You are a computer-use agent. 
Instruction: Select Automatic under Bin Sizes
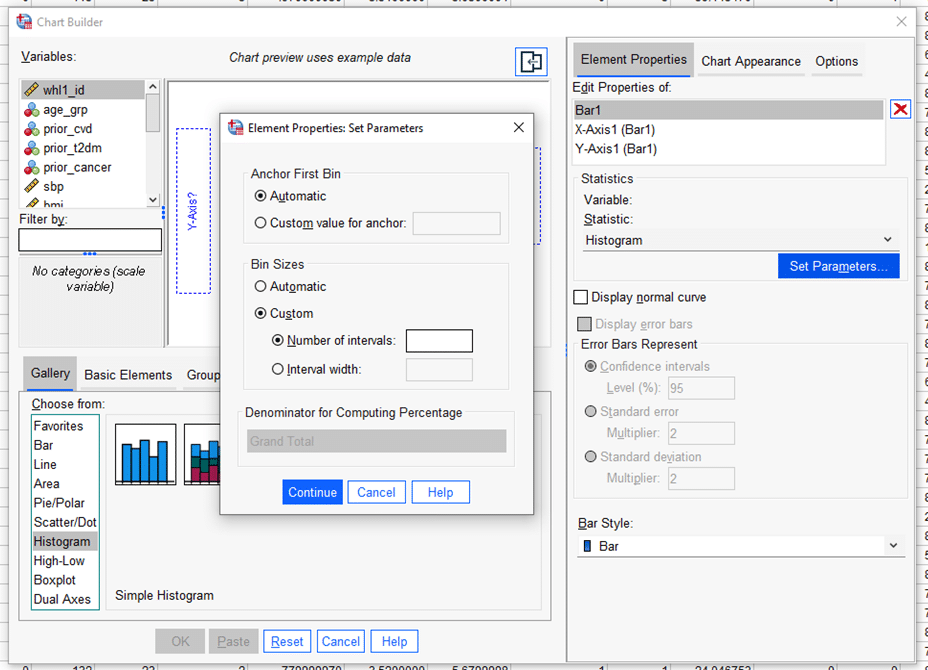tap(261, 287)
